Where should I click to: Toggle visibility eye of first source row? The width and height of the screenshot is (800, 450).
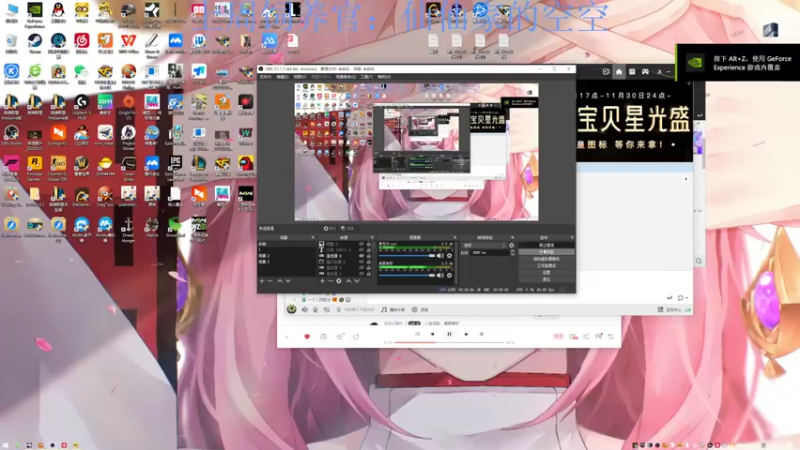point(361,244)
